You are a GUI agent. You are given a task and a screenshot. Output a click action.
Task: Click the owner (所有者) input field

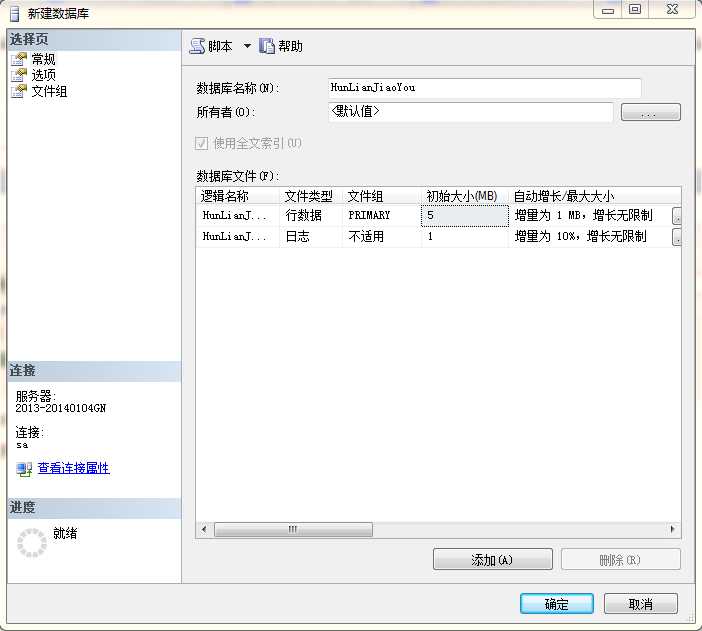(x=471, y=112)
